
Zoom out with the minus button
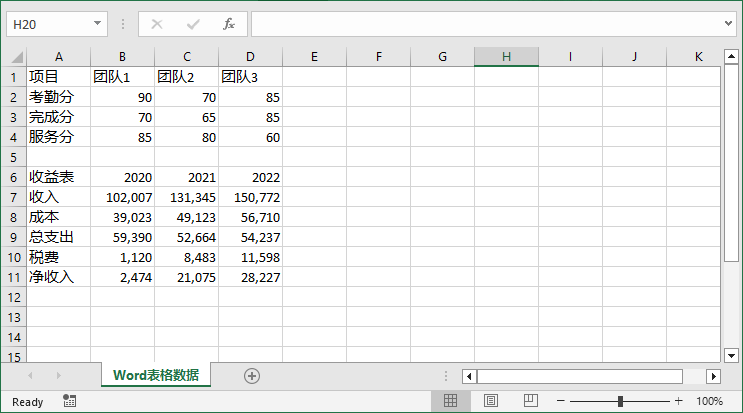point(561,401)
